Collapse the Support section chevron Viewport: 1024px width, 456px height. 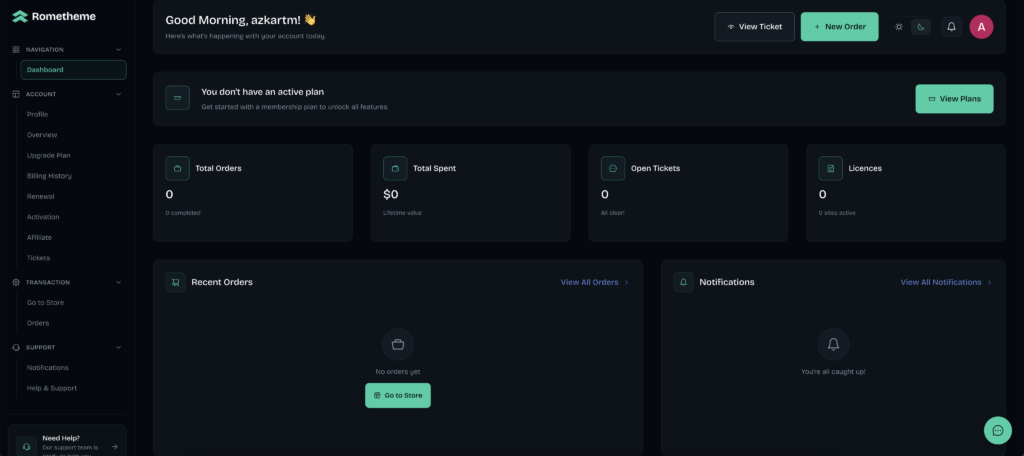click(118, 348)
